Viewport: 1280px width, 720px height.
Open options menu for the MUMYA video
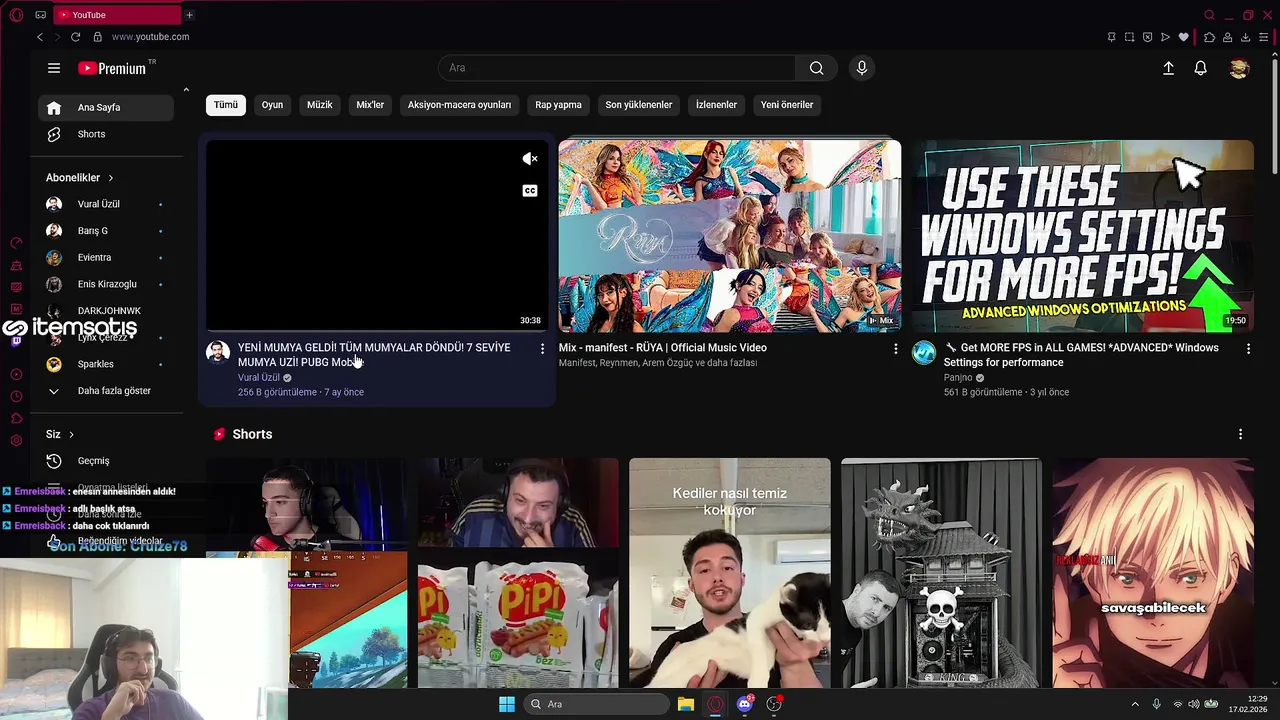coord(542,349)
